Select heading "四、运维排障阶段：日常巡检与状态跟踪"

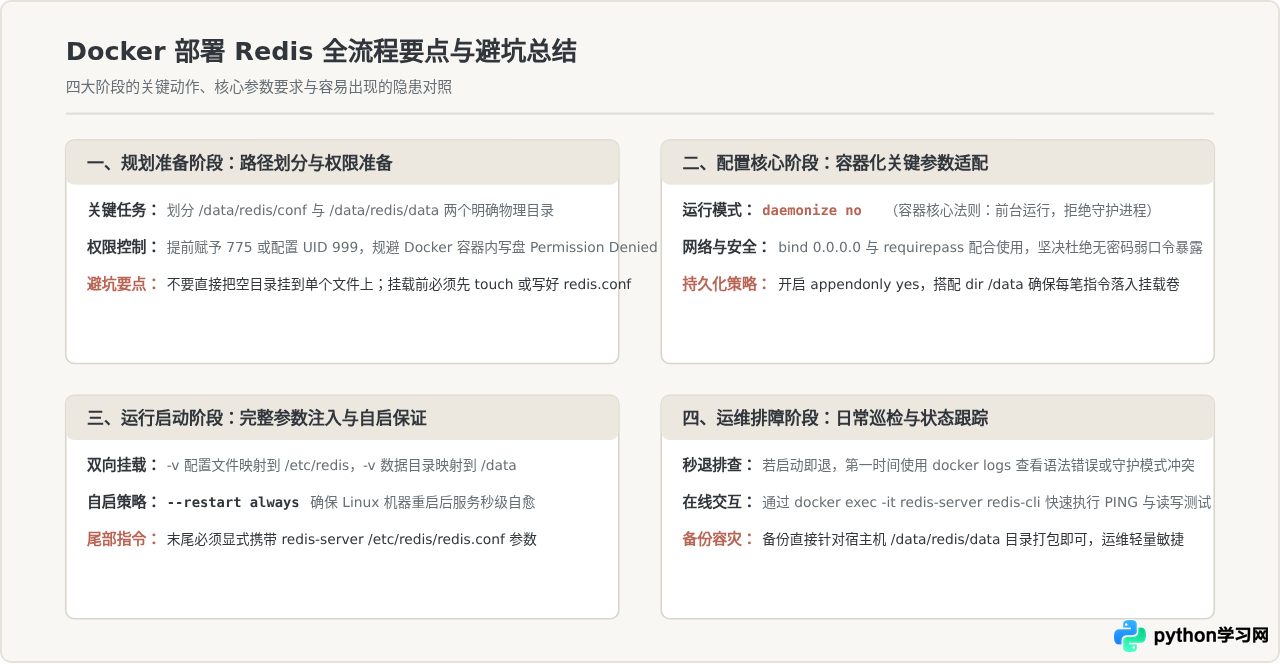[x=836, y=418]
